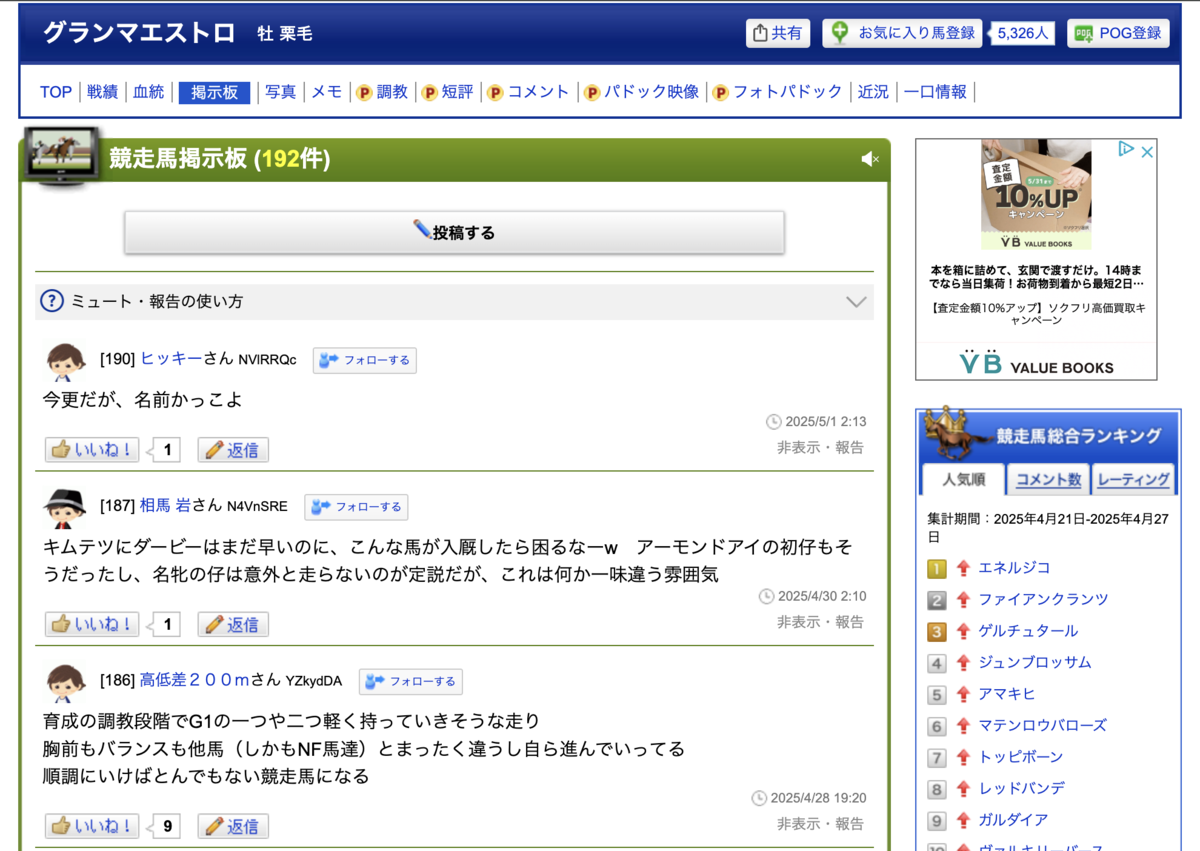Open the premium 調教 tab
The width and height of the screenshot is (1200, 851).
(382, 92)
